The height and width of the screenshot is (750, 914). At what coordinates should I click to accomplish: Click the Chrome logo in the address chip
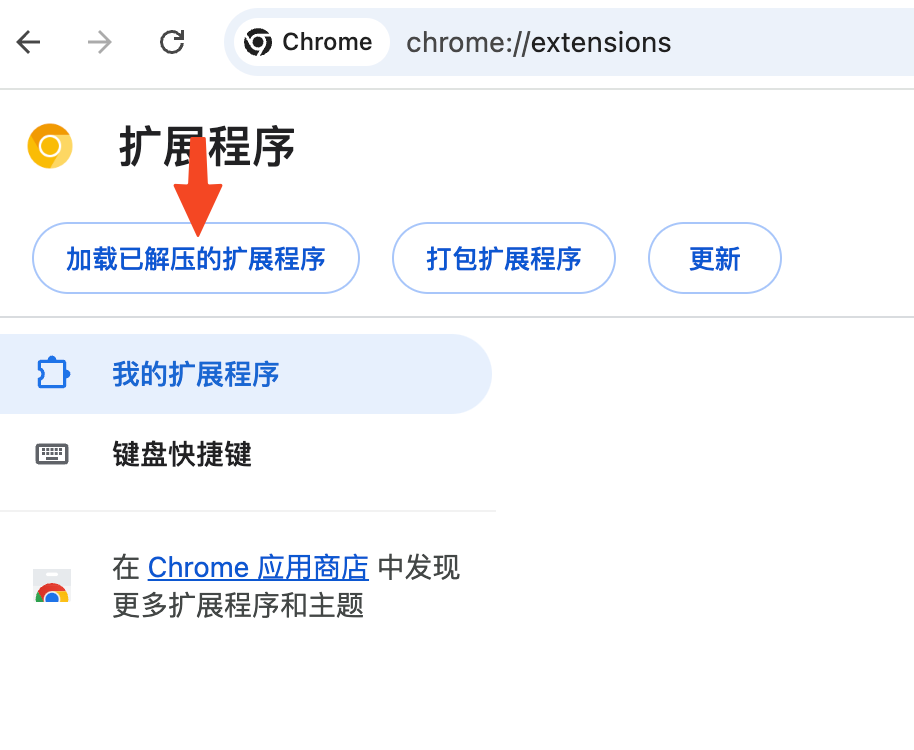(x=258, y=43)
